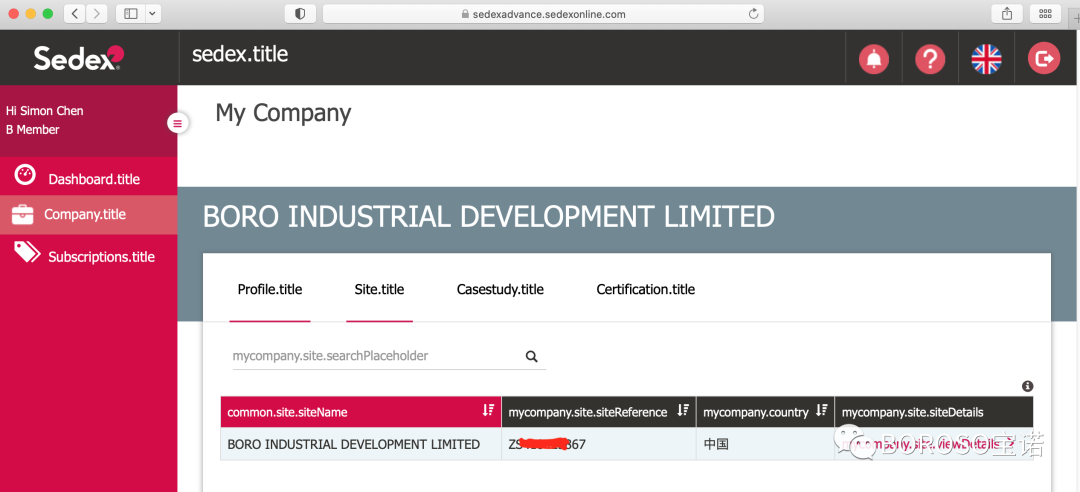This screenshot has width=1080, height=492.
Task: Click the search magnifier icon
Action: [531, 356]
